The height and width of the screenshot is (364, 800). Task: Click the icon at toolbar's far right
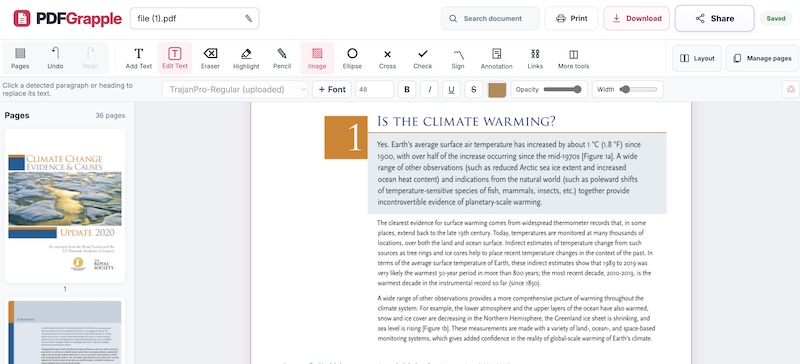791,89
